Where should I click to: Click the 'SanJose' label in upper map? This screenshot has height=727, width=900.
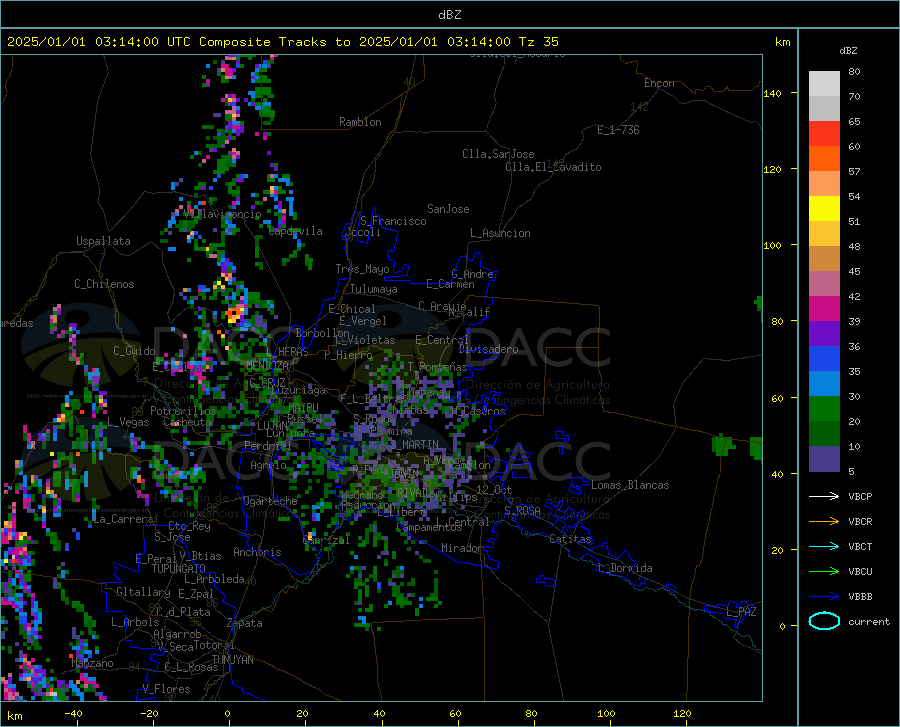[x=448, y=209]
